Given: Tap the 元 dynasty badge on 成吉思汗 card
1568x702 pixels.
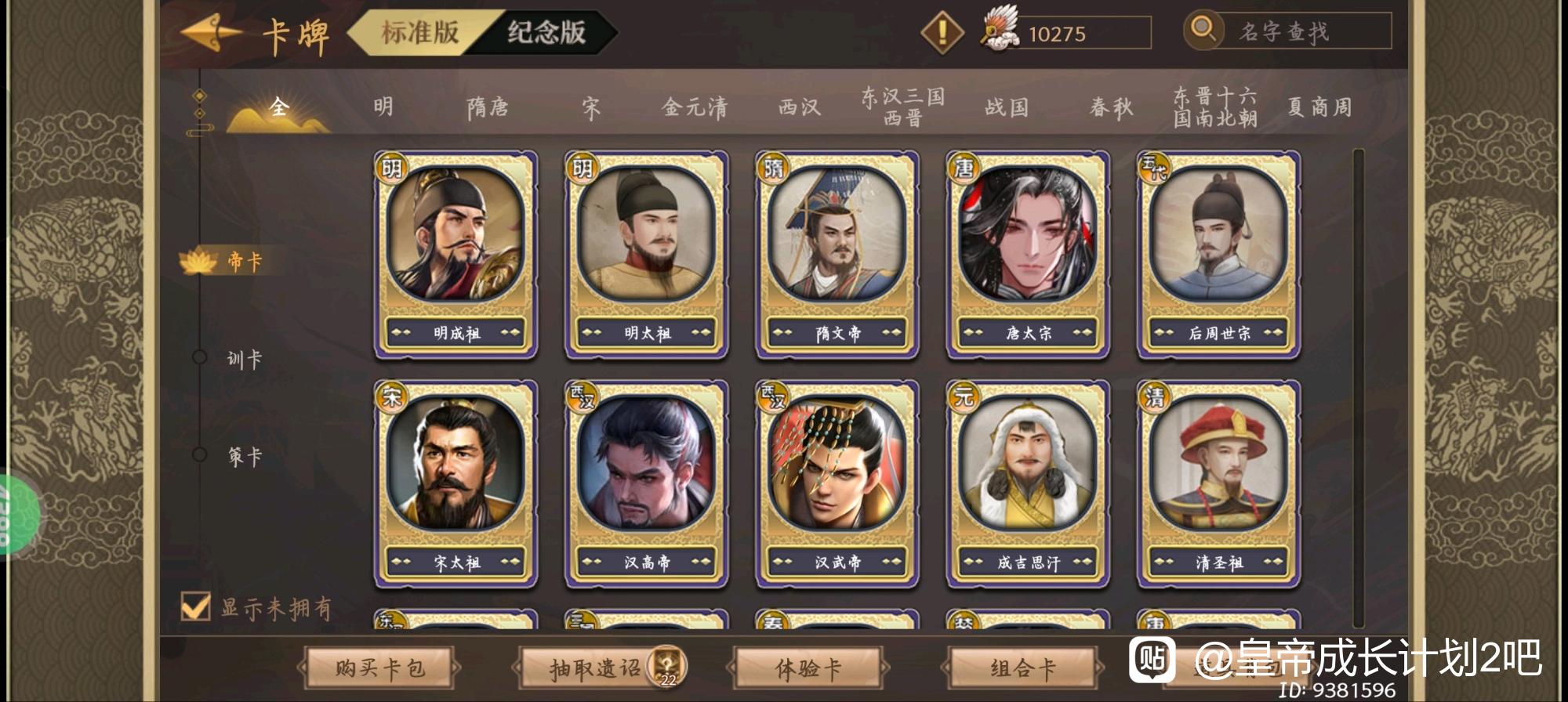Looking at the screenshot, I should pyautogui.click(x=963, y=396).
